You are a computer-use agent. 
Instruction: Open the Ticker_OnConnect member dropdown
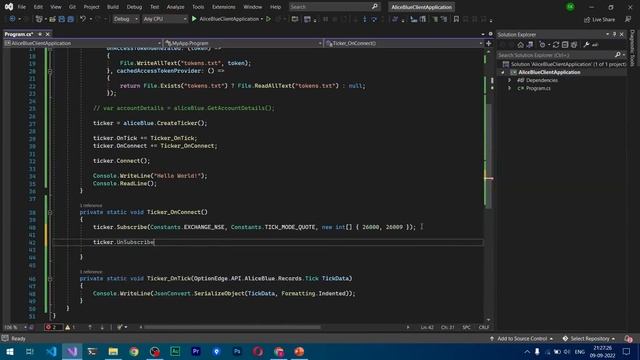point(404,43)
